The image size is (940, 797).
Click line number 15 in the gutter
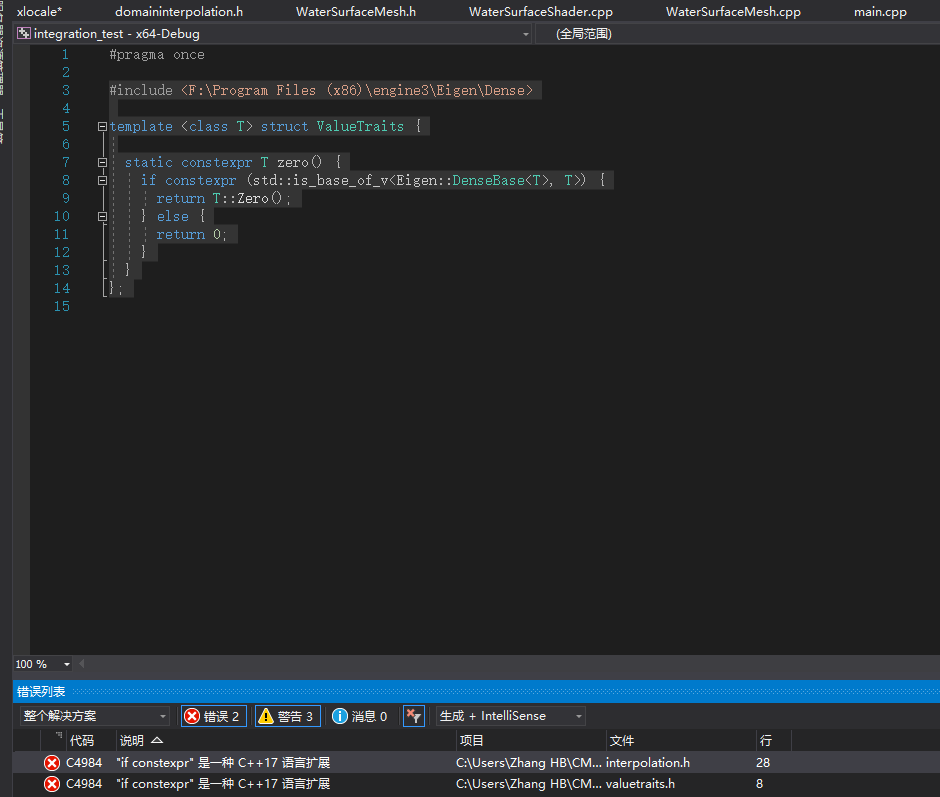[x=62, y=306]
